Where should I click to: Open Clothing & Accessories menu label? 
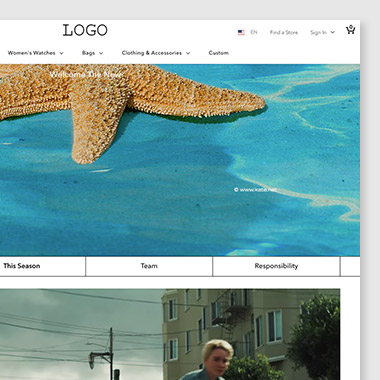152,53
